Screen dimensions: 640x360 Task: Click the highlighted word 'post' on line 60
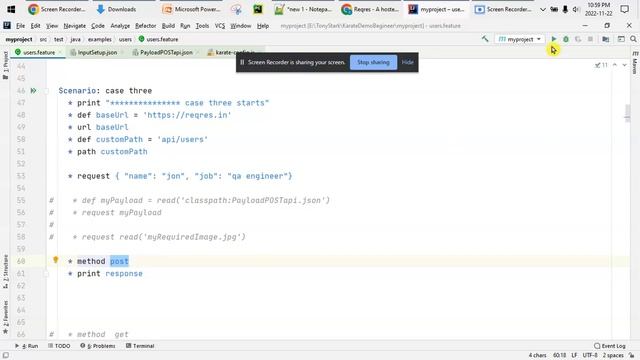[119, 261]
